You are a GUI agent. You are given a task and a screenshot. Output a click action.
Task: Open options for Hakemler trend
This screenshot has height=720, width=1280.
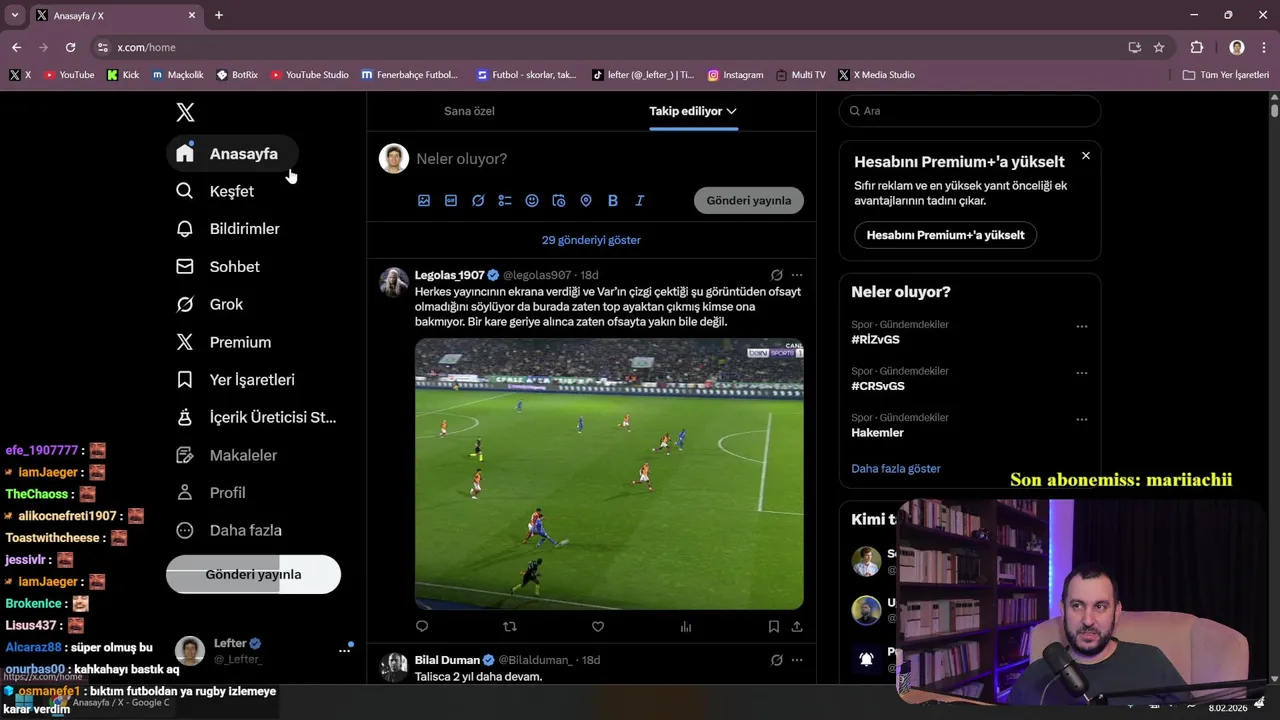point(1082,420)
